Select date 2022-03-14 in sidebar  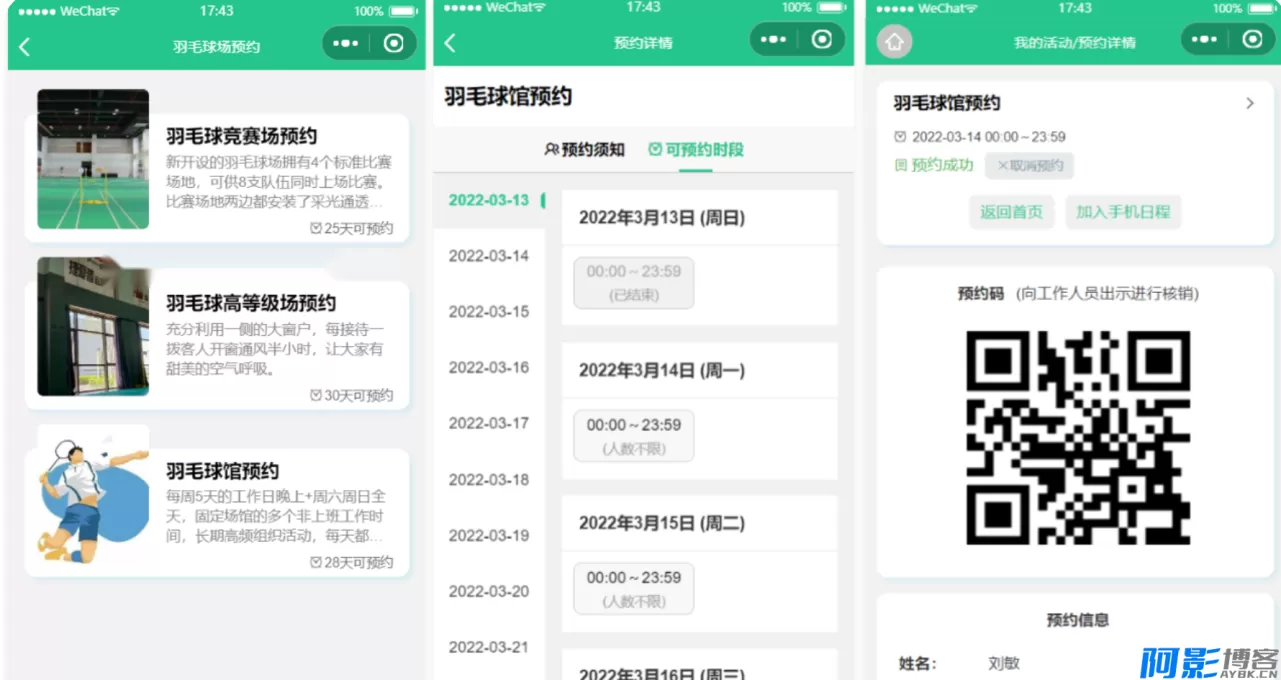coord(489,256)
